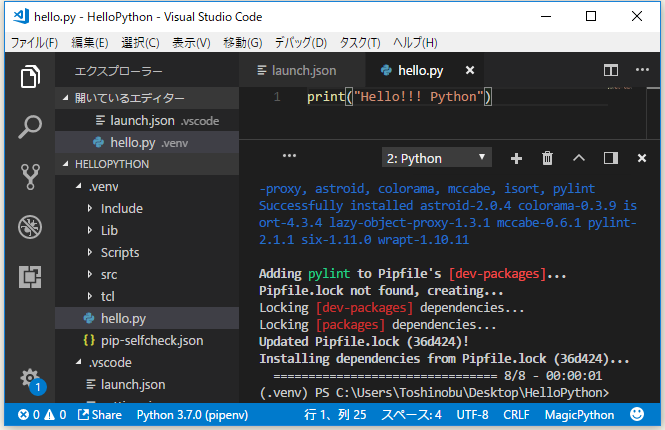Open the panel ellipsis menu
The image size is (665, 430).
tap(289, 156)
